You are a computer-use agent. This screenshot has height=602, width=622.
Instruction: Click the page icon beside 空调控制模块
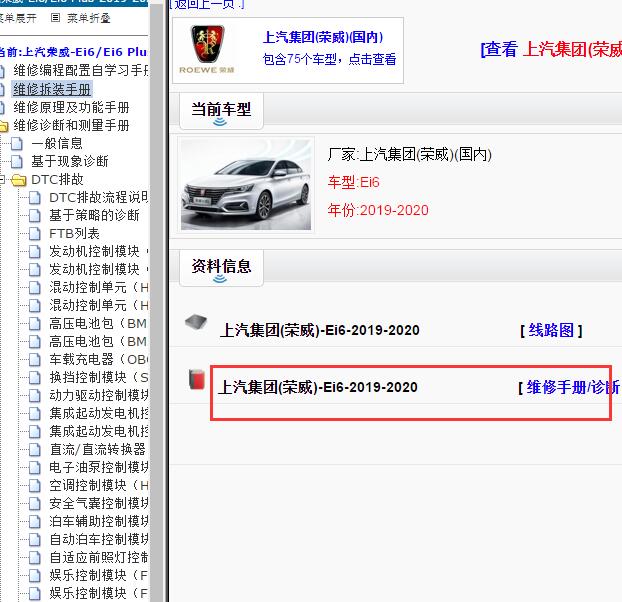click(35, 486)
